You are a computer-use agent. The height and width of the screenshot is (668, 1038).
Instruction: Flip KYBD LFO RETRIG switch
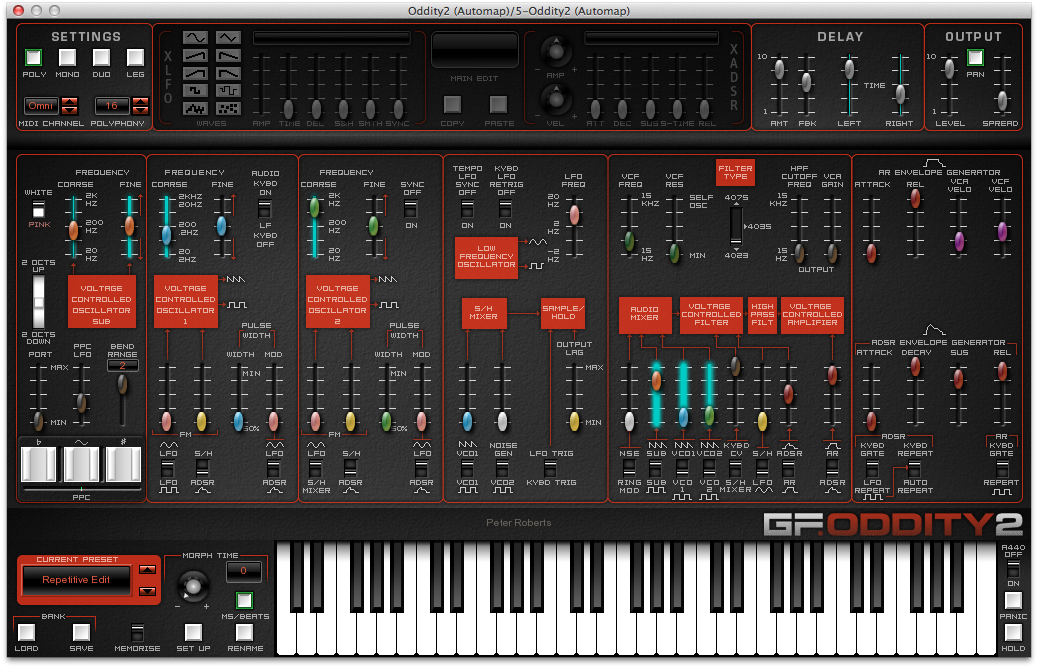pyautogui.click(x=505, y=209)
